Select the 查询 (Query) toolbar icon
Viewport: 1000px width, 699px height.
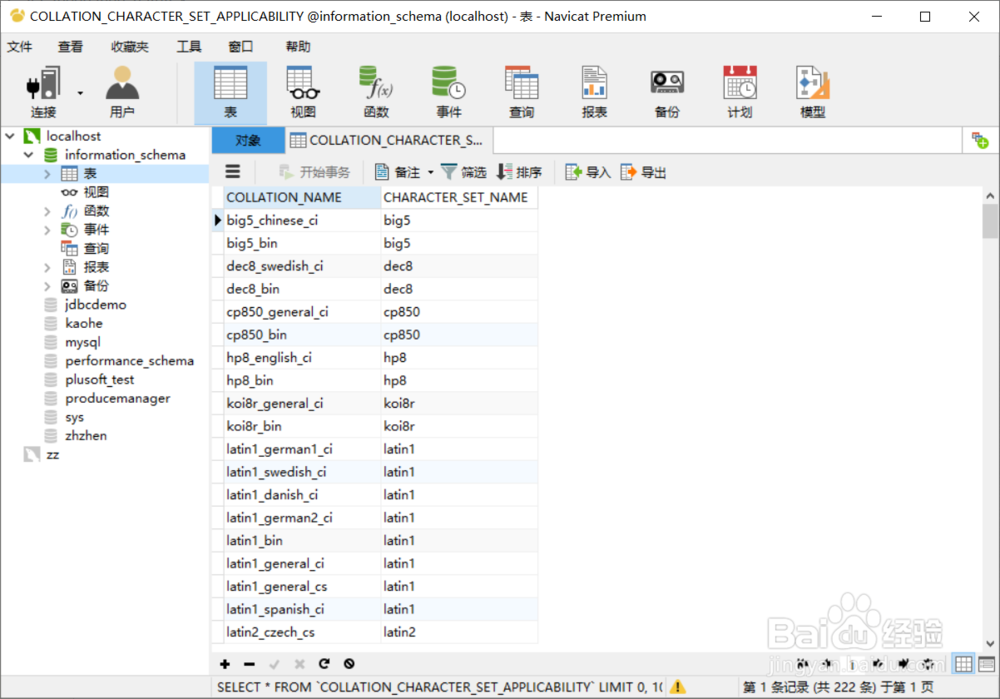pyautogui.click(x=521, y=90)
